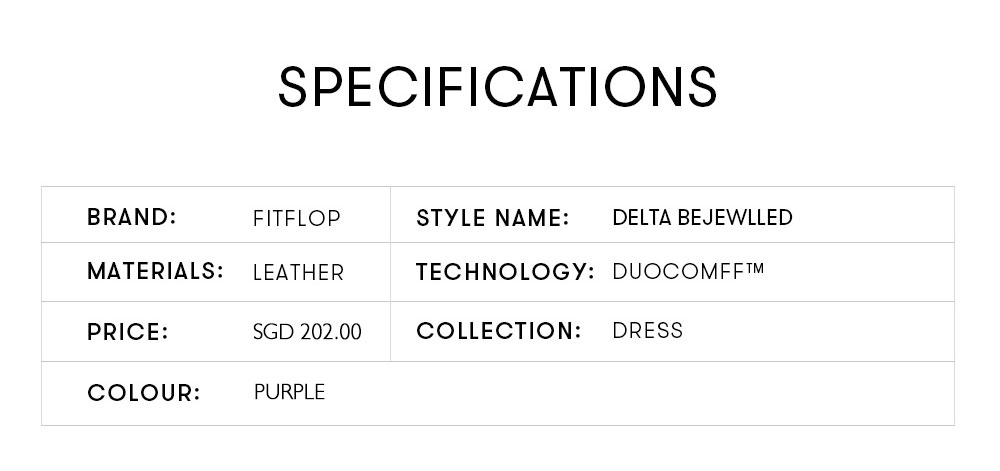Select the PRICE: label

click(128, 332)
